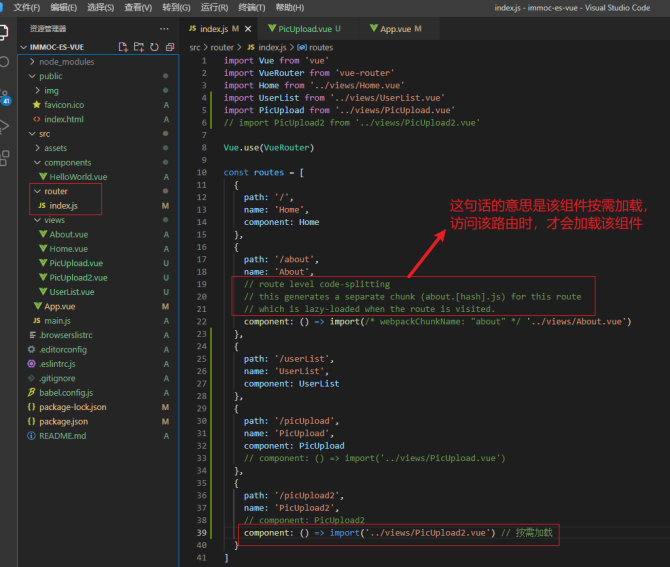Click the routes symbol icon in breadcrumb
This screenshot has width=670, height=567.
[302, 47]
